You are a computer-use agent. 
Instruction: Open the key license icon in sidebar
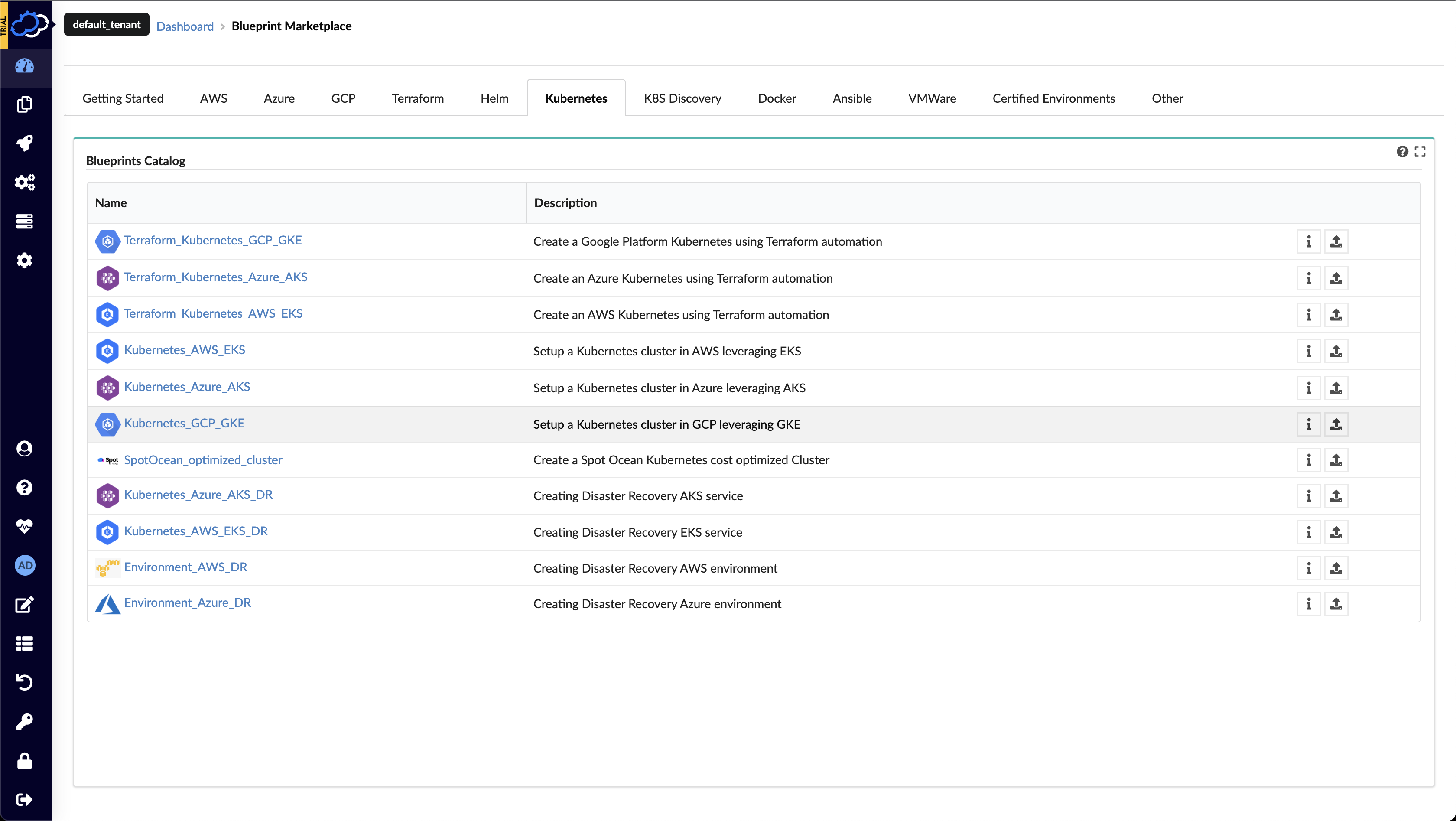[24, 721]
